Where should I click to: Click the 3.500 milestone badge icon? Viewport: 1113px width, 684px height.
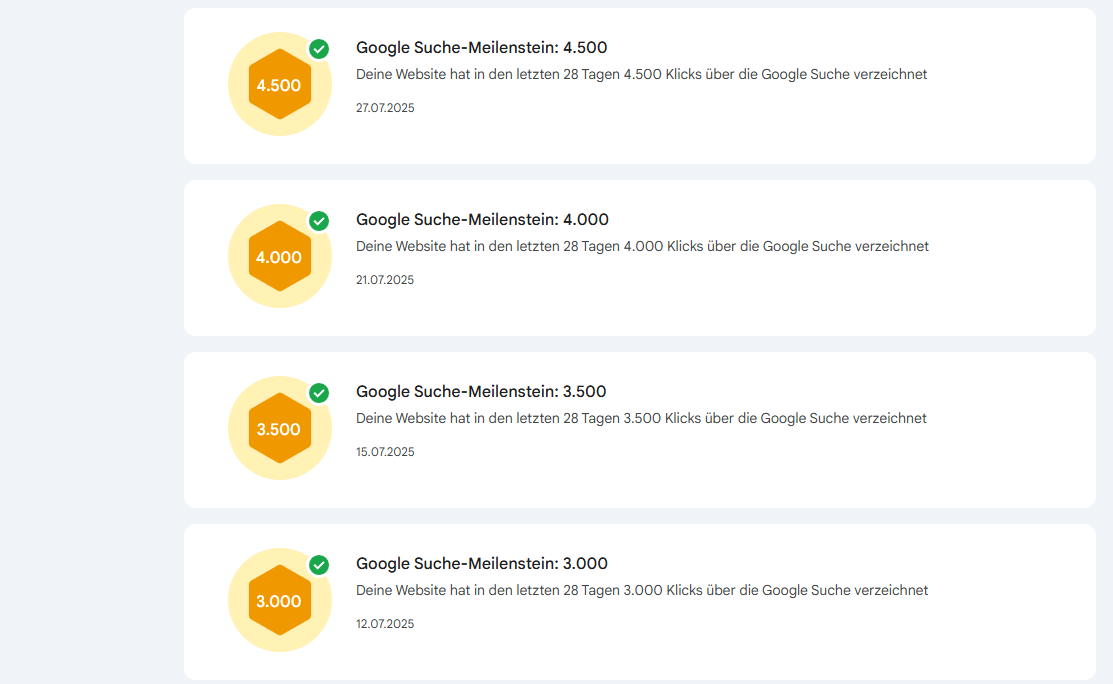280,428
